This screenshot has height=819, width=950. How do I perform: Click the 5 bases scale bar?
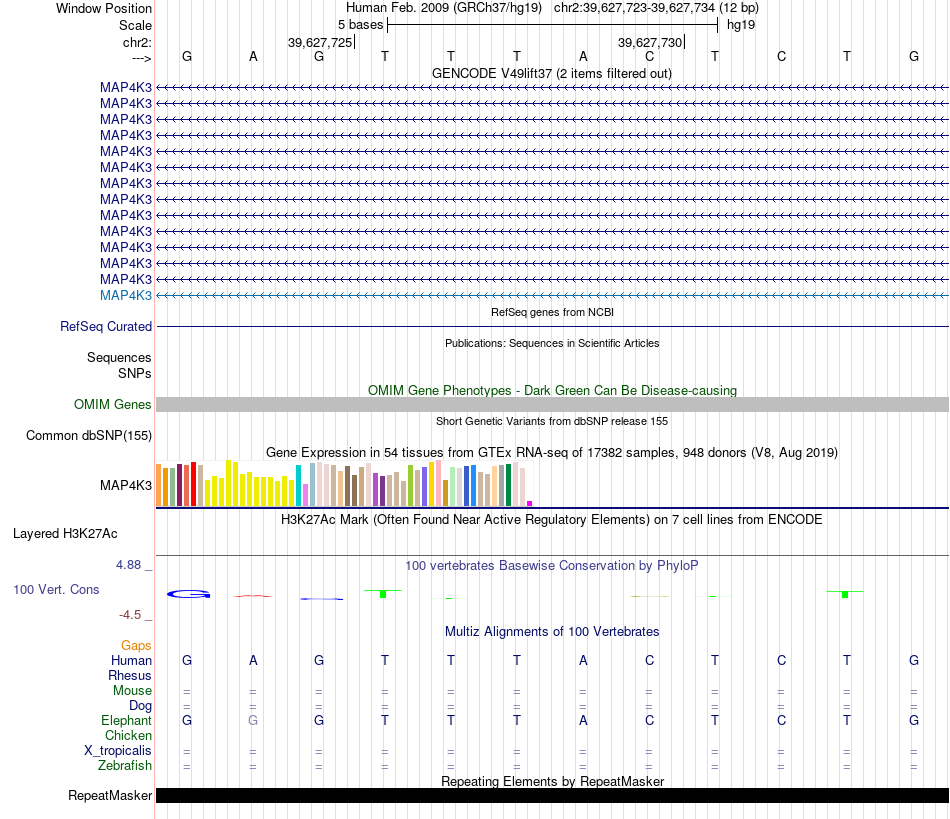[553, 25]
